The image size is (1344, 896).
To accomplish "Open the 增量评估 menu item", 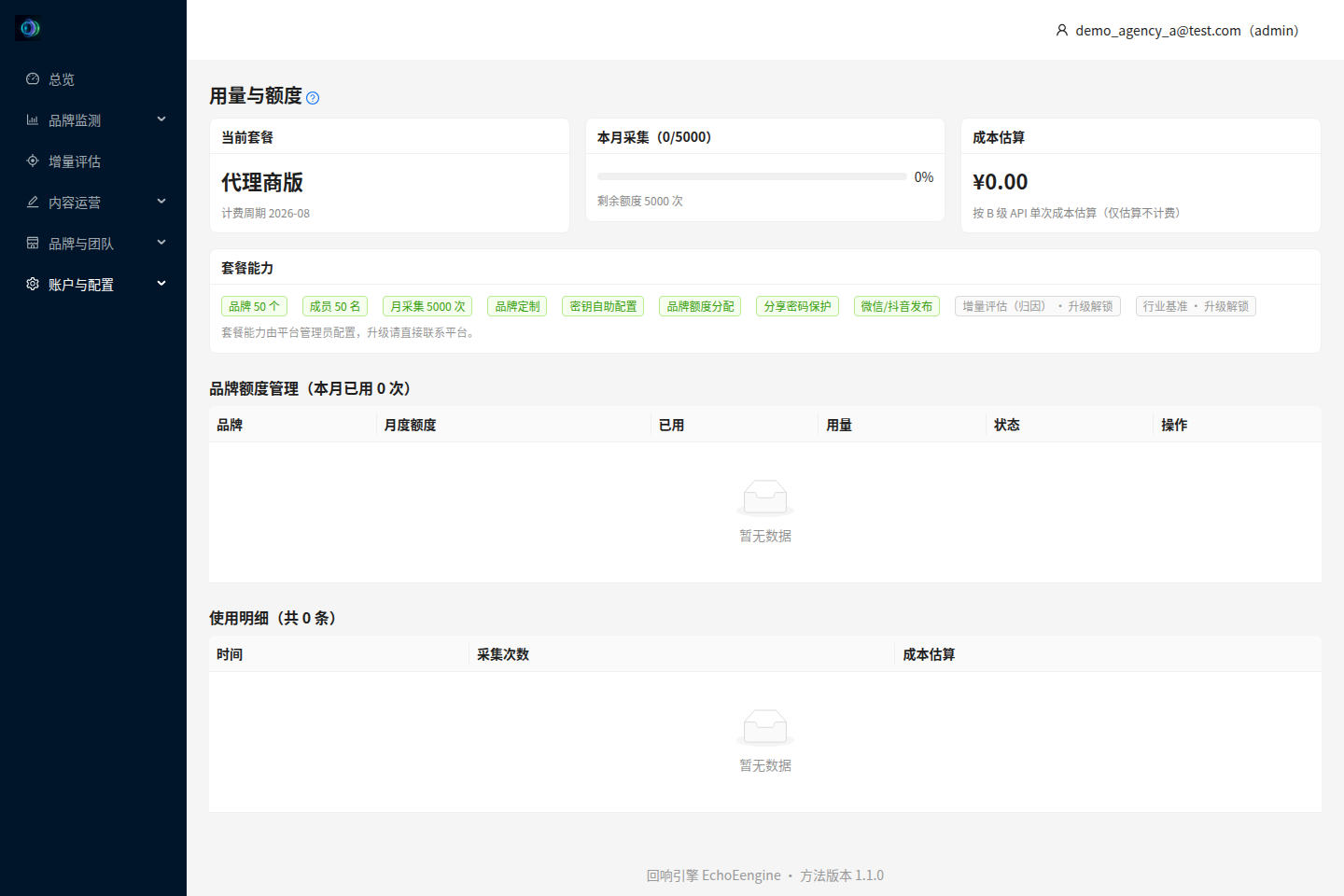I will (93, 161).
